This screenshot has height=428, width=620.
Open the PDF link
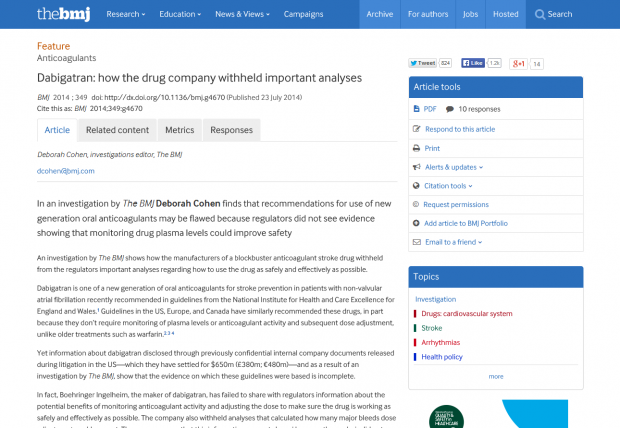(430, 109)
